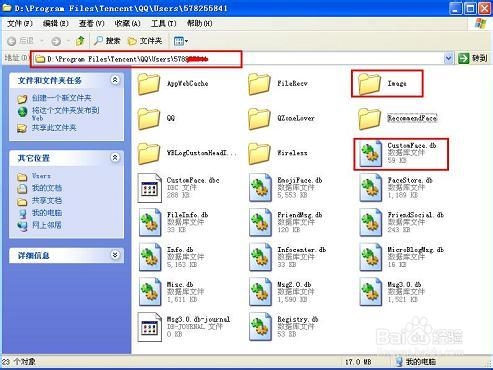This screenshot has height=370, width=493.
Task: Select the MicroBlogMsg.db file icon
Action: pyautogui.click(x=371, y=257)
